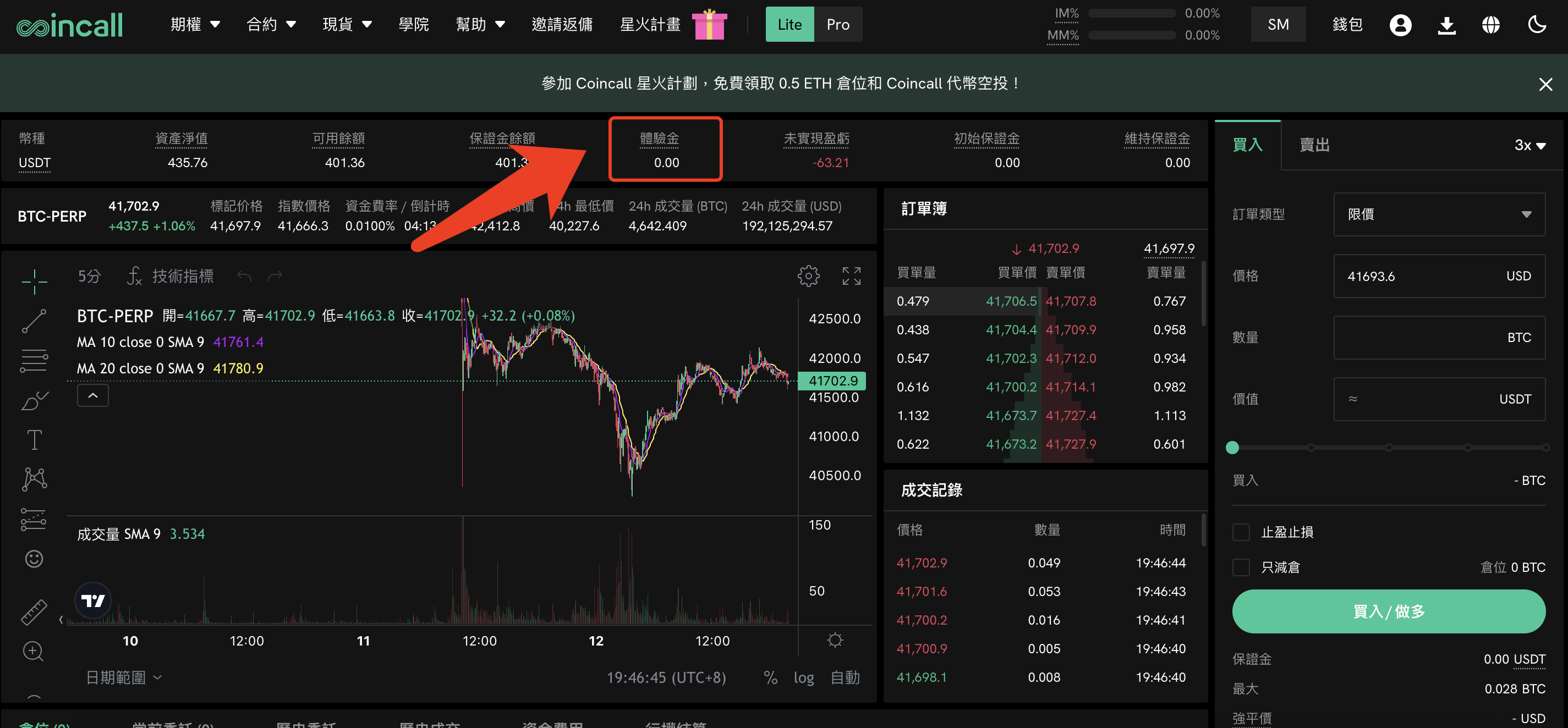Click 星火計劃 banner announcement text
Image resolution: width=1568 pixels, height=728 pixels.
pyautogui.click(x=781, y=84)
